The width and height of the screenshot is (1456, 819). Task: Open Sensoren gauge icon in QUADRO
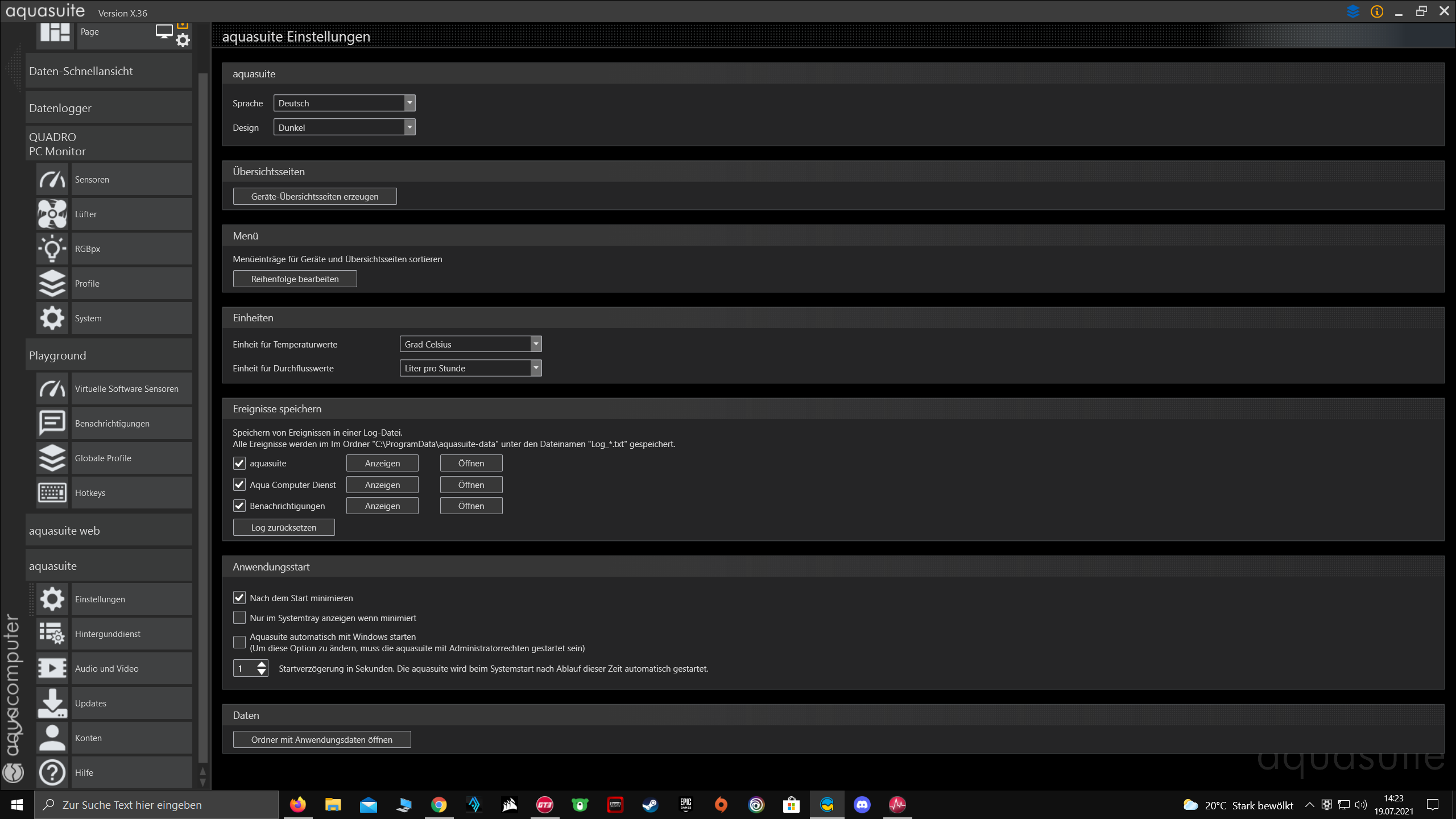[52, 179]
